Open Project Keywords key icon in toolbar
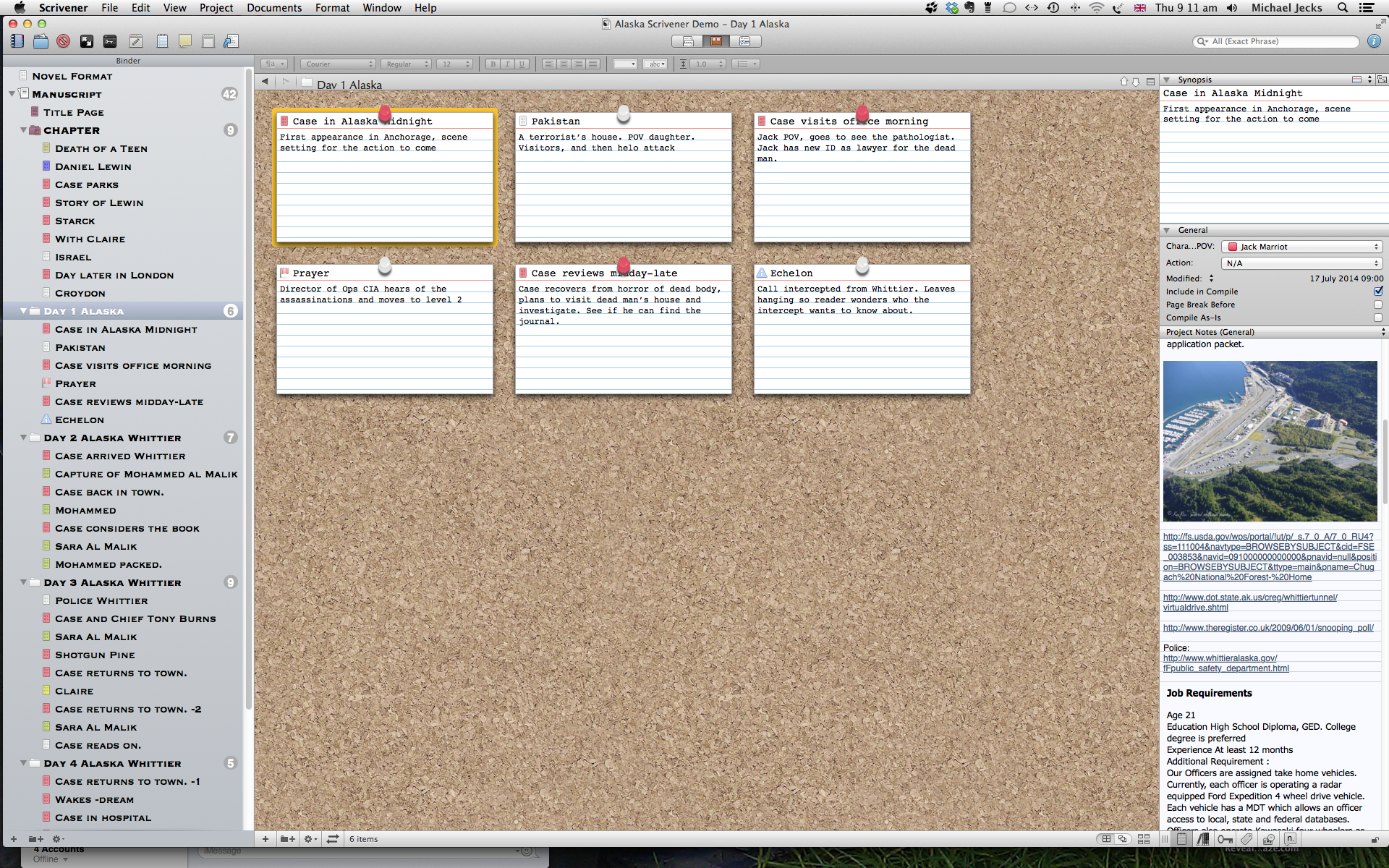Screen dimensions: 1389x868 [x=110, y=41]
